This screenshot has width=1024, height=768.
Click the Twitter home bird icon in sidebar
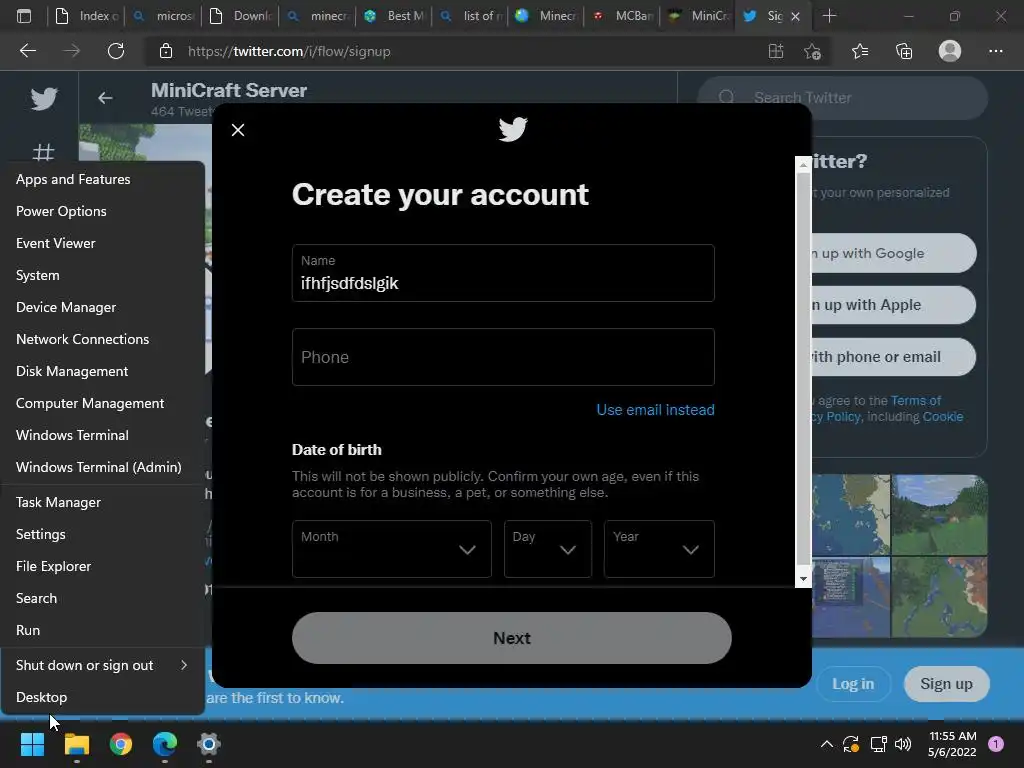(x=44, y=99)
